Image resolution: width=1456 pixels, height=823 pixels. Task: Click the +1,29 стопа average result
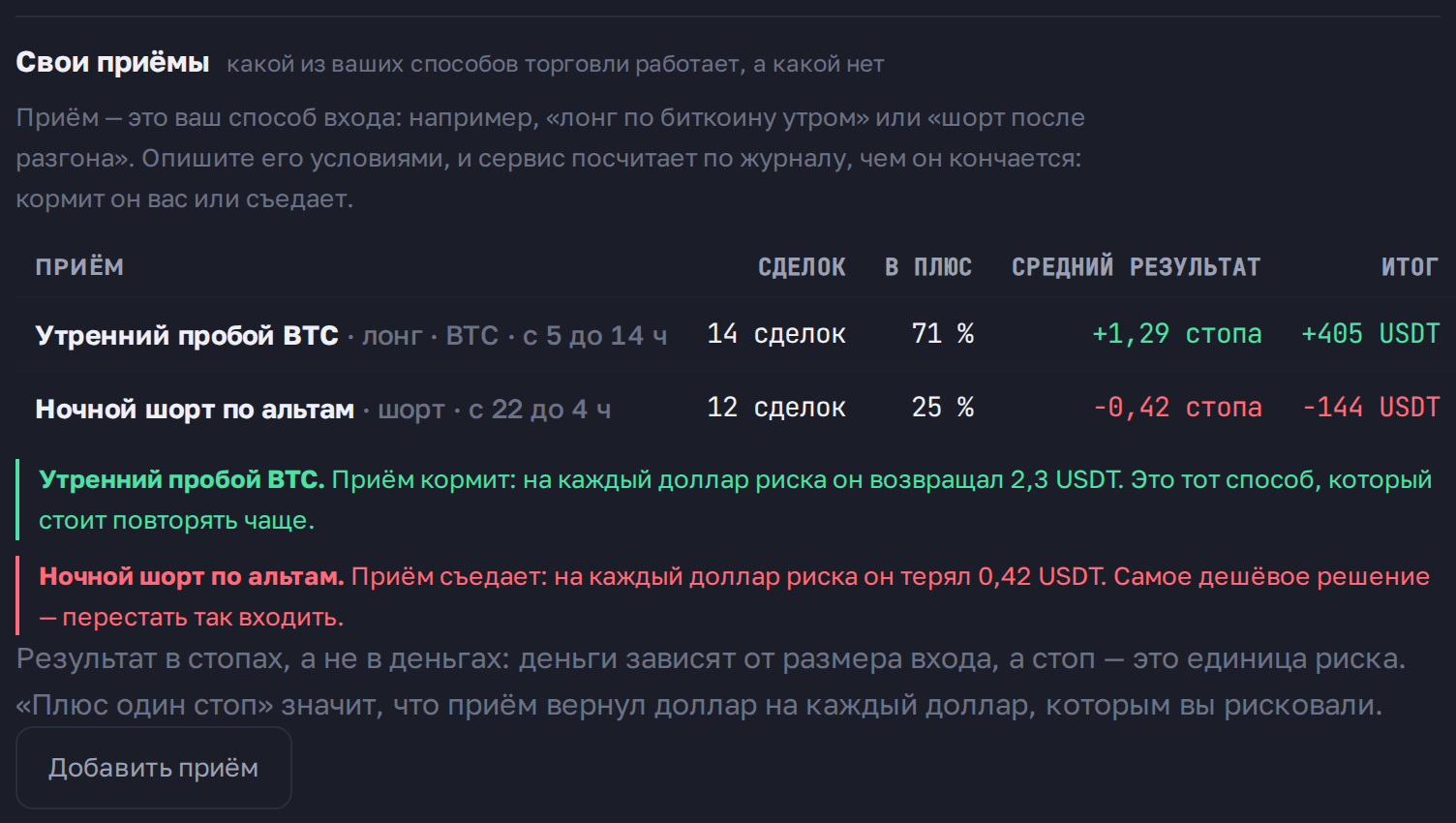point(1176,334)
